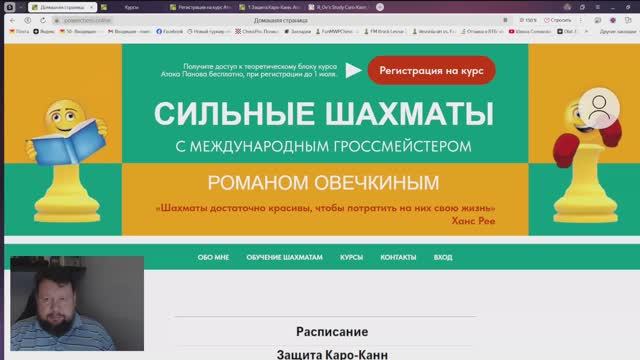Image resolution: width=640 pixels, height=360 pixels.
Task: Click the collections icon in the title bar
Action: point(582,7)
